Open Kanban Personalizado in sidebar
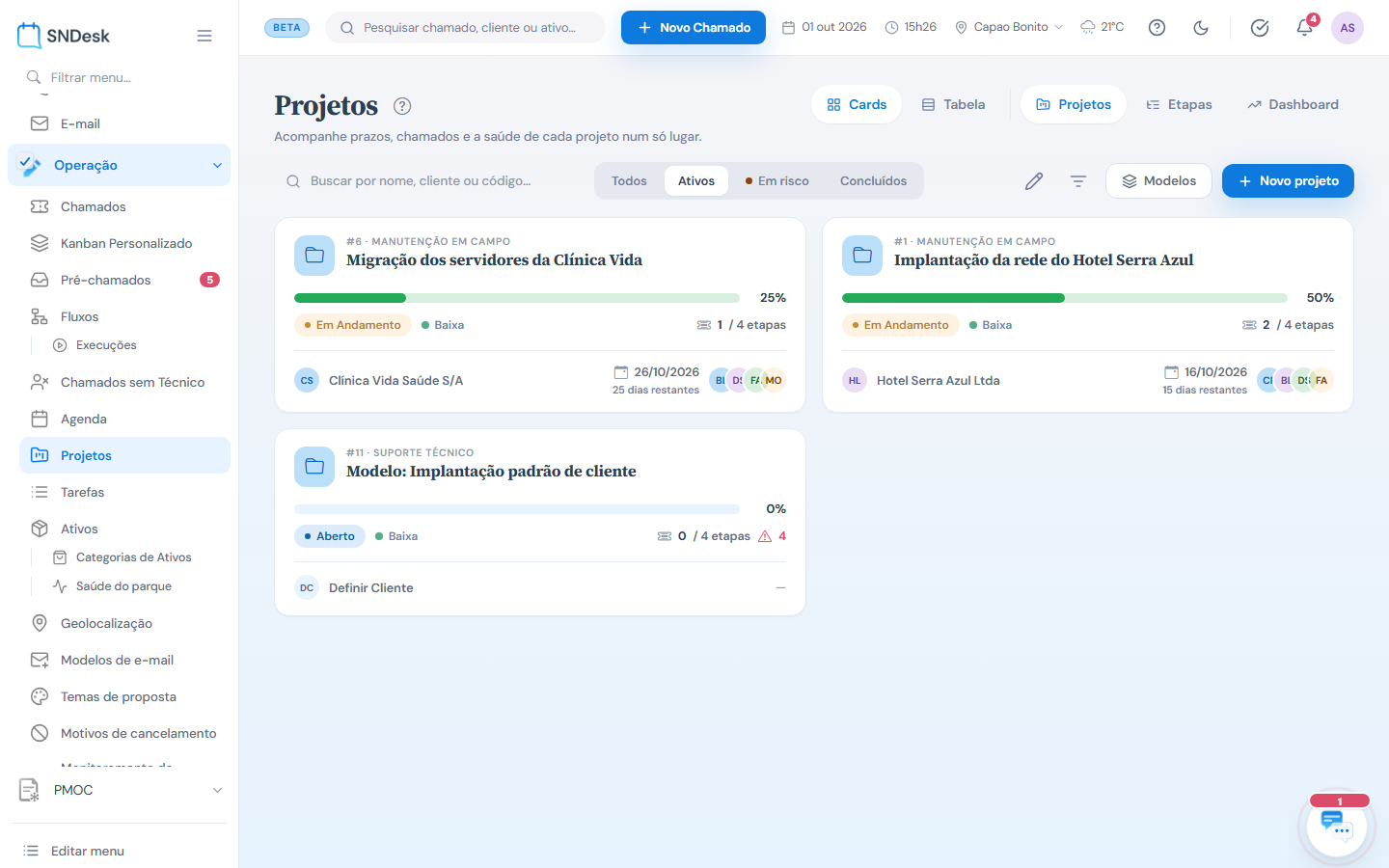The image size is (1389, 868). point(124,243)
